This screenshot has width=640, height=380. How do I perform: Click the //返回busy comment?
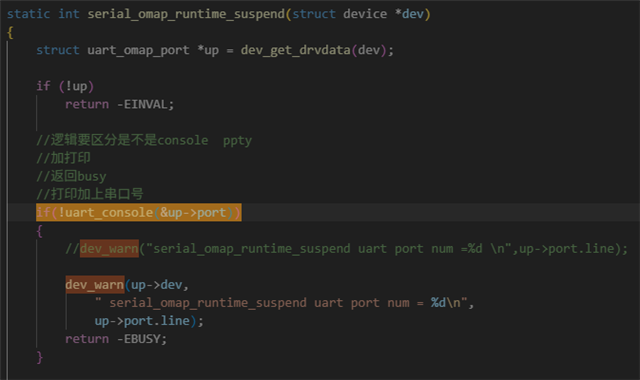[71, 176]
